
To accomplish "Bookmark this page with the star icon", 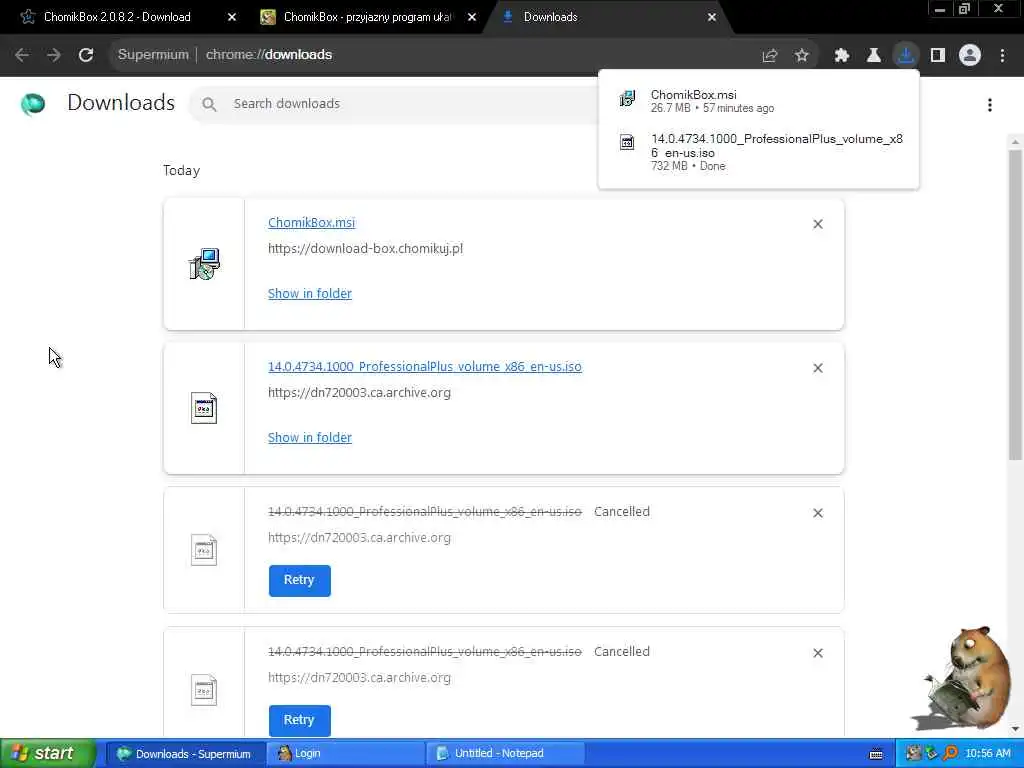I will pos(802,56).
